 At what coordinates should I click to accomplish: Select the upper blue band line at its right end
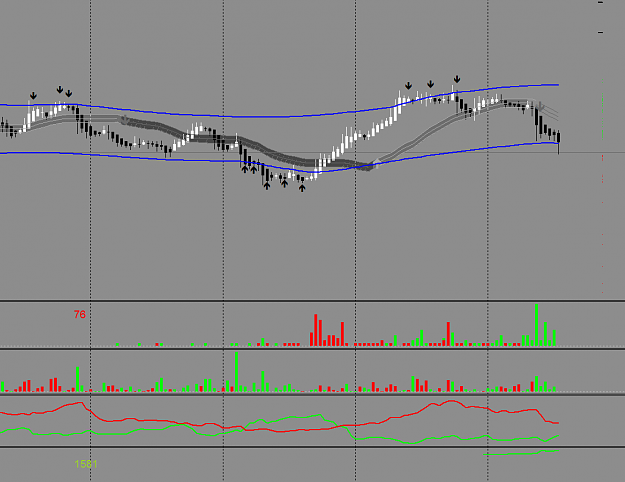click(557, 85)
